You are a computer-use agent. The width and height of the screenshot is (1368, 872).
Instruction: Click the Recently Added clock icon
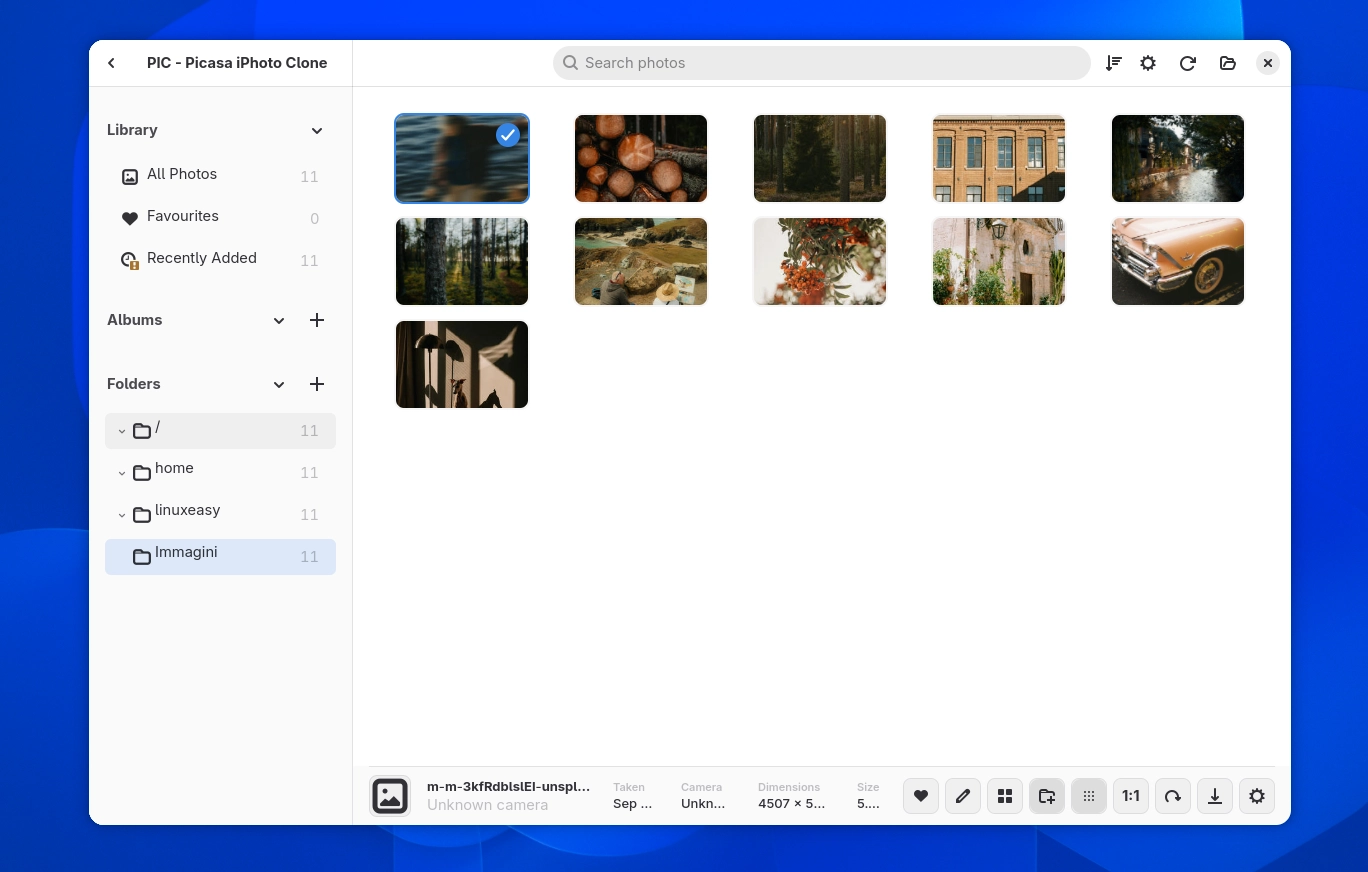tap(130, 261)
